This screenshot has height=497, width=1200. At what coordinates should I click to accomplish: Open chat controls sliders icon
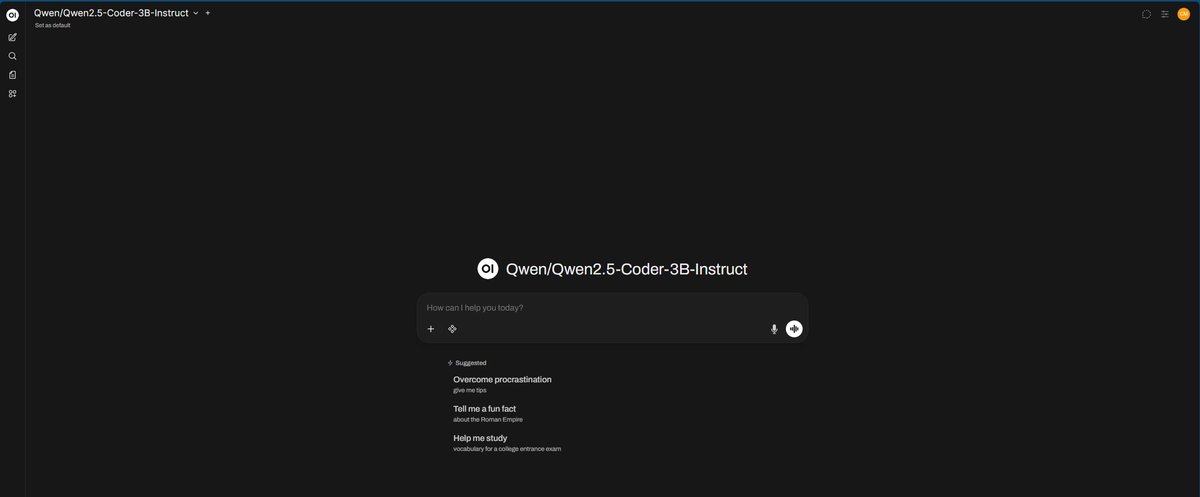tap(1165, 14)
